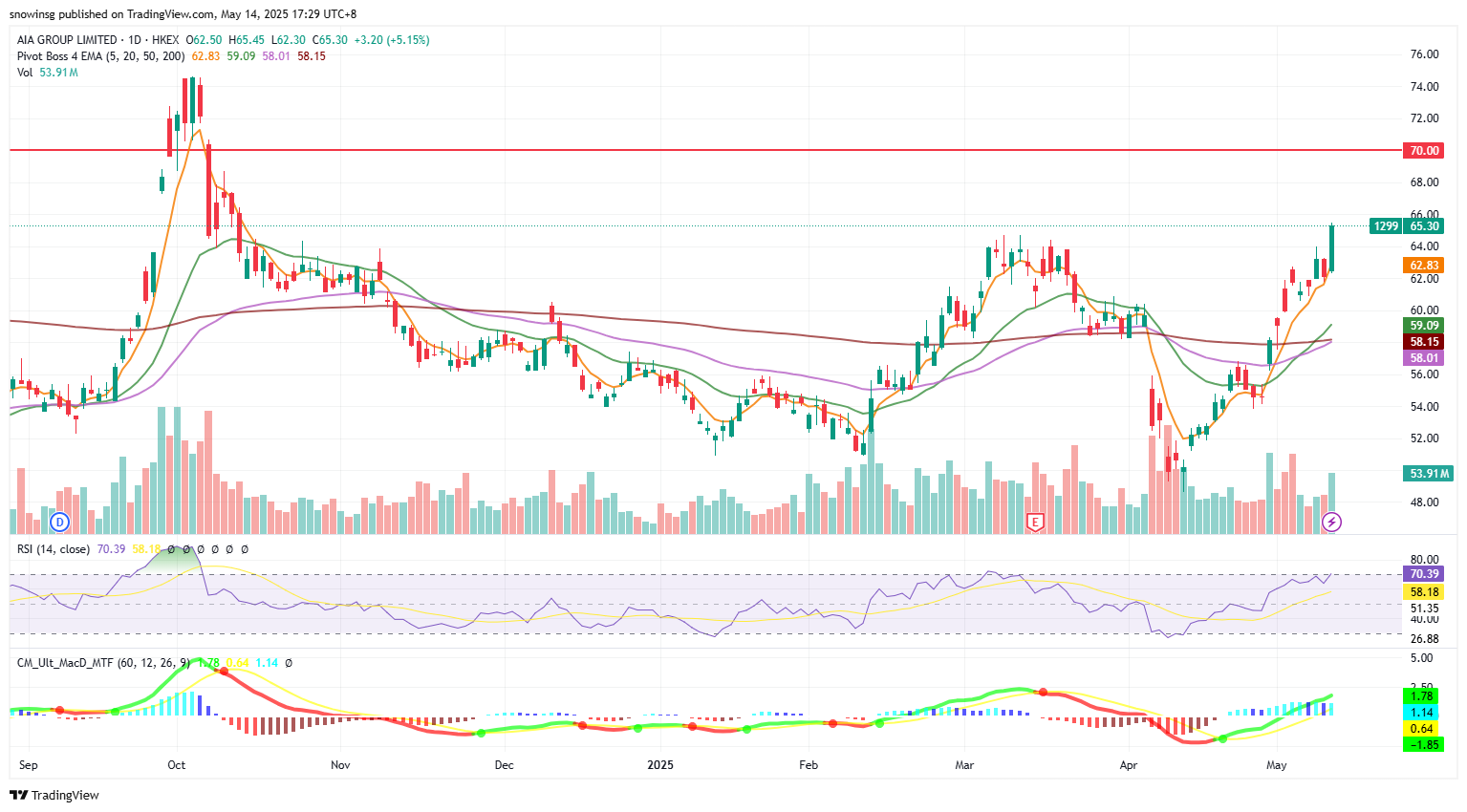Click the 'Apr' time axis label
Screen dimensions: 1467x812
pos(1129,765)
